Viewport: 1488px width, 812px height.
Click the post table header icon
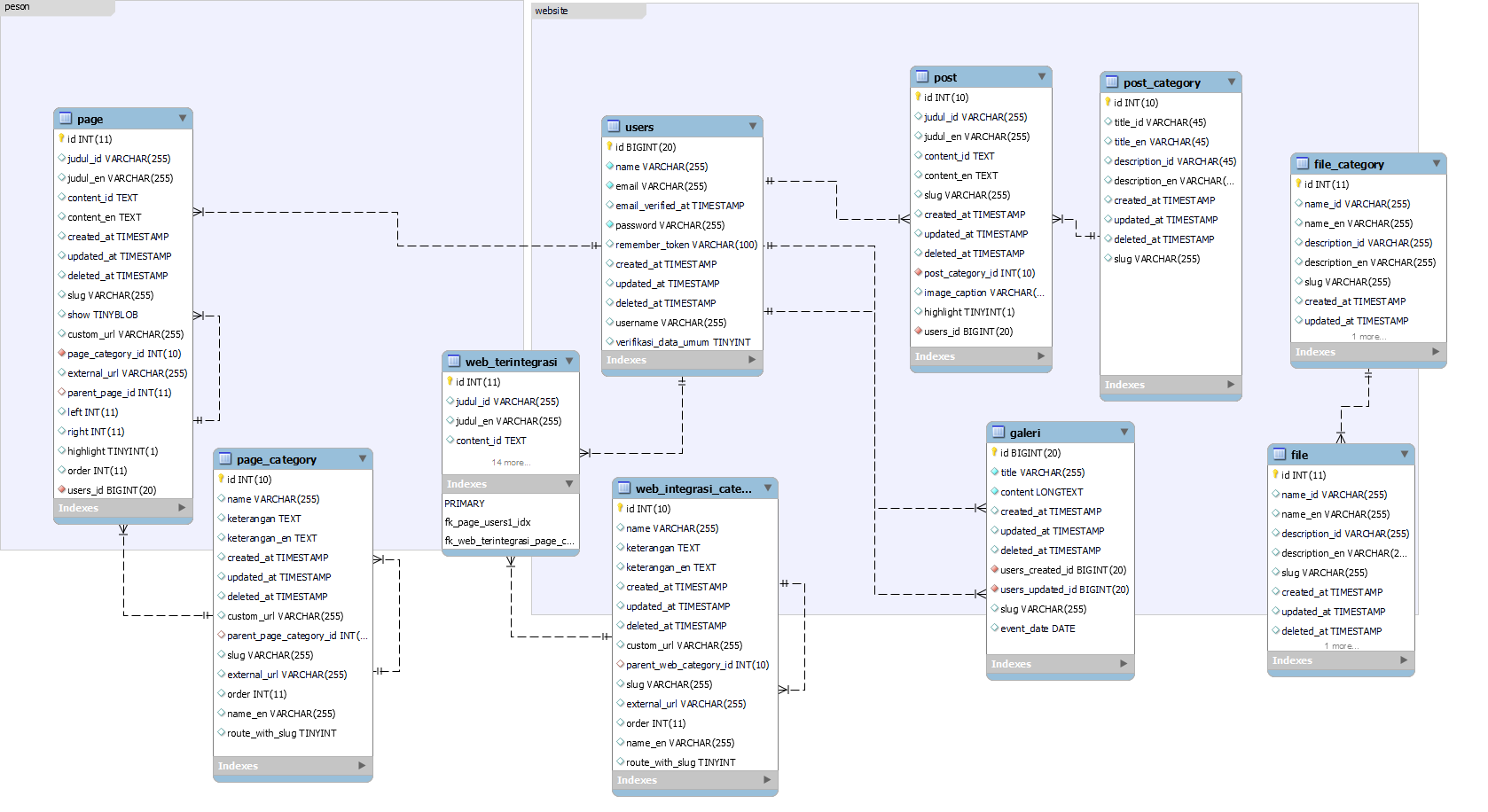[922, 77]
